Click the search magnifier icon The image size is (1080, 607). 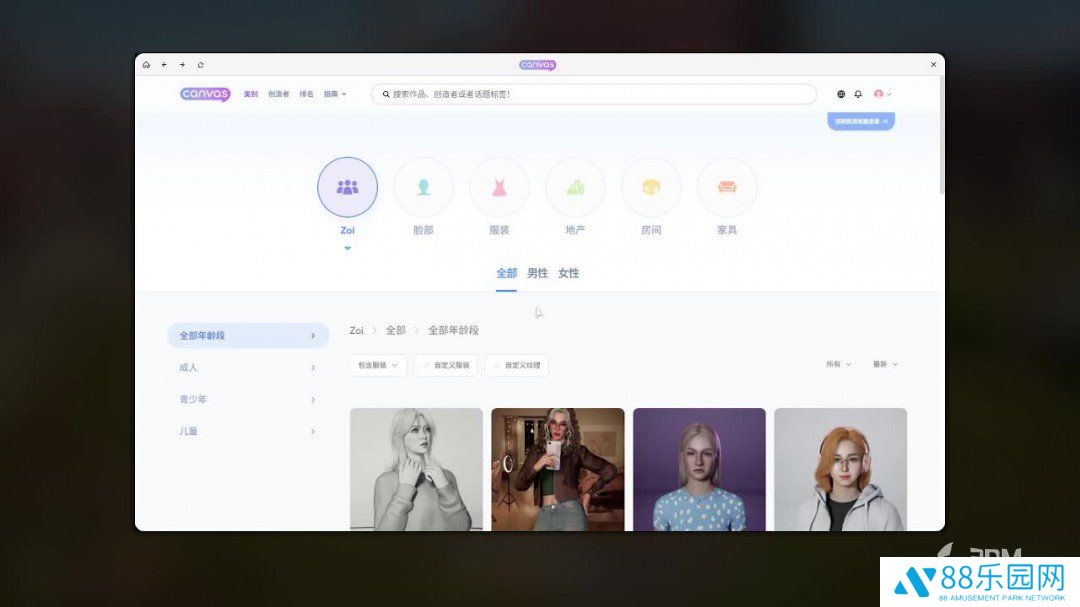(x=386, y=94)
